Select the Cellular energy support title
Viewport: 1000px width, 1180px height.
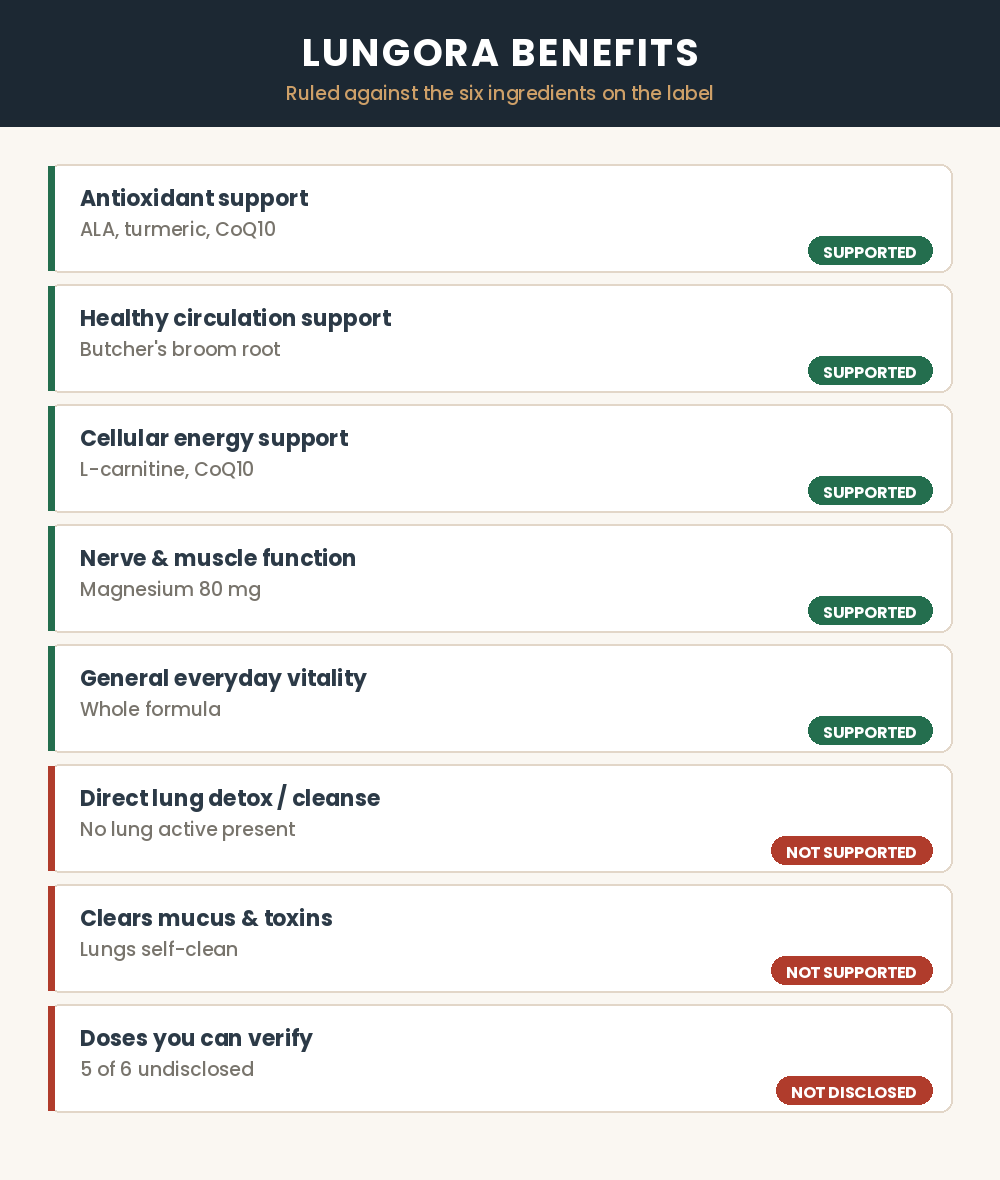coord(214,438)
